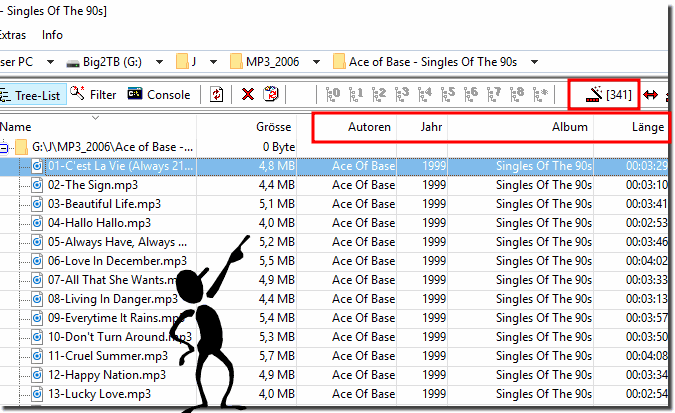Open dropdown after Ace of Base breadcrumb

[534, 62]
